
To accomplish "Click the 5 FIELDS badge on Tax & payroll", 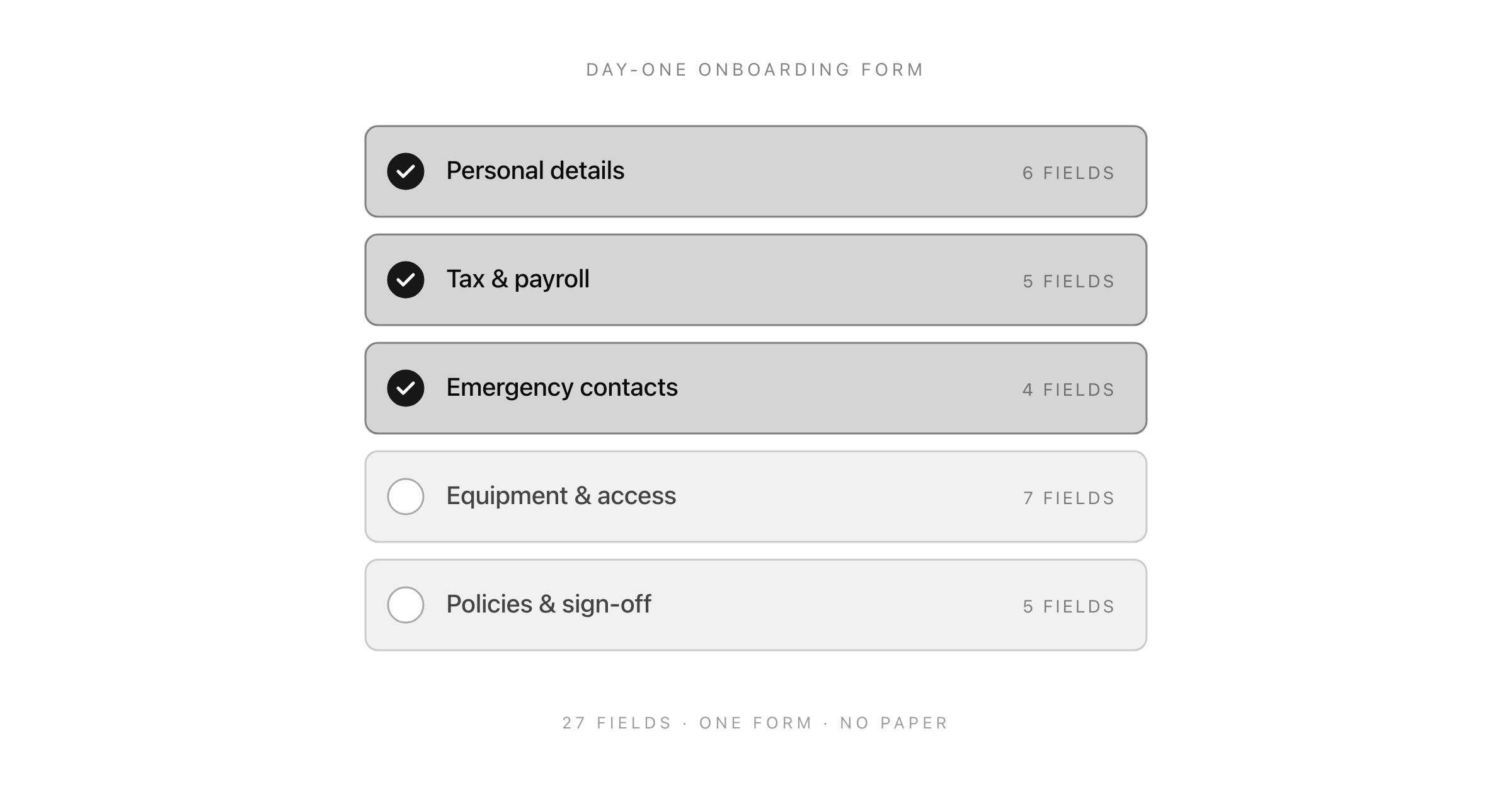I will click(x=1068, y=282).
